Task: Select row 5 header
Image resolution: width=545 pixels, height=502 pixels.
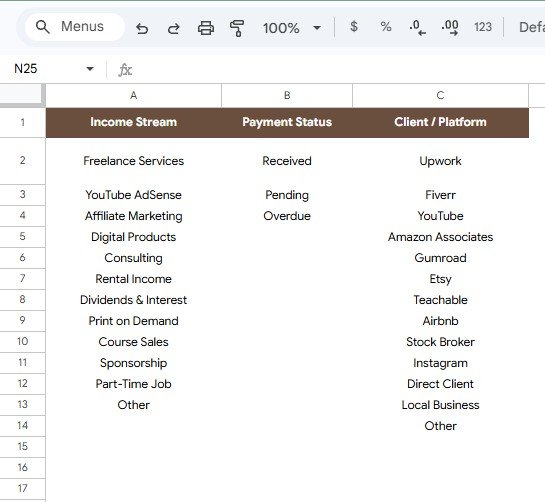Action: (23, 237)
